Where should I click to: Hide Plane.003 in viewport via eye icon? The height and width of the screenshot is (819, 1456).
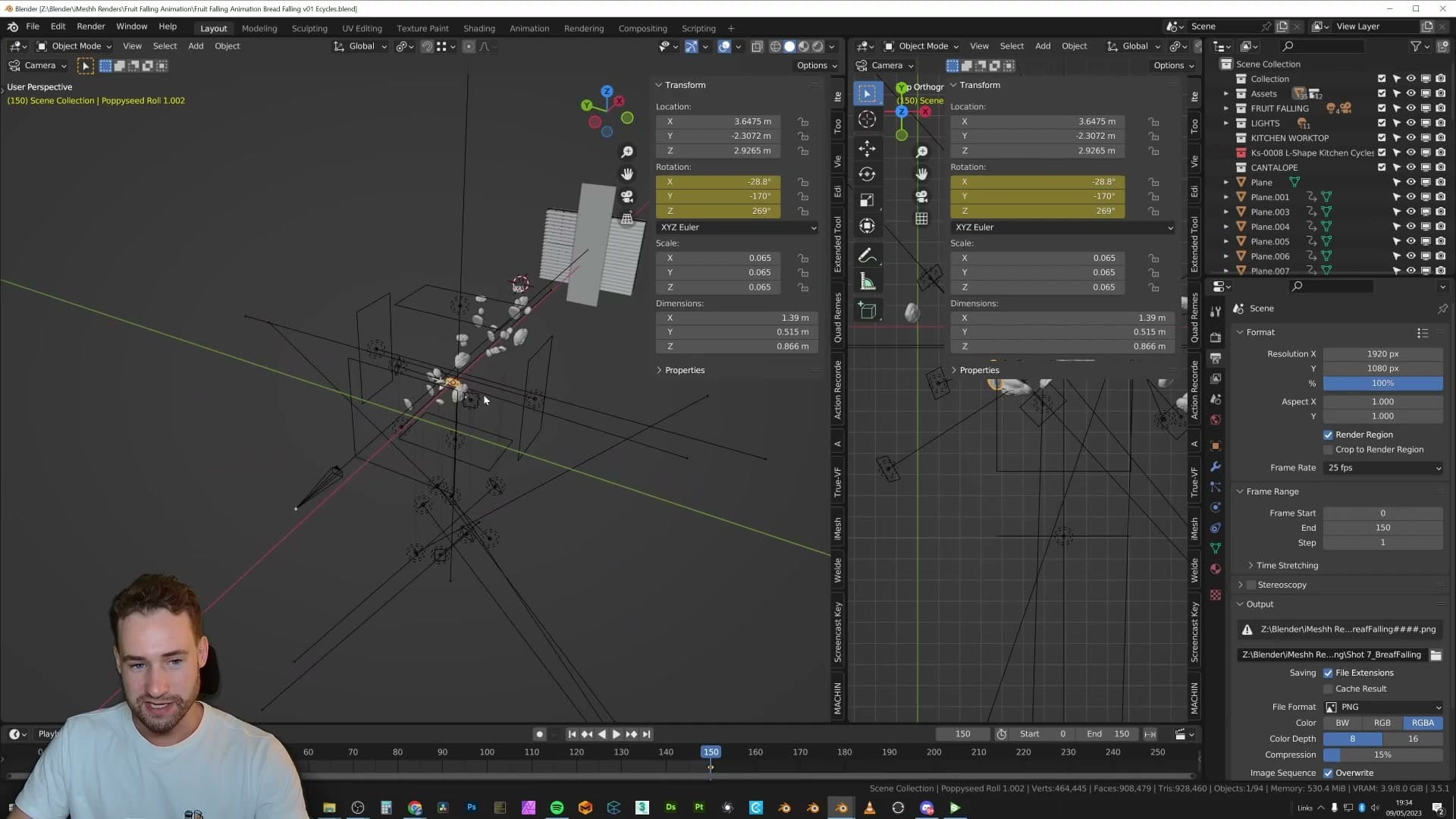coord(1410,212)
